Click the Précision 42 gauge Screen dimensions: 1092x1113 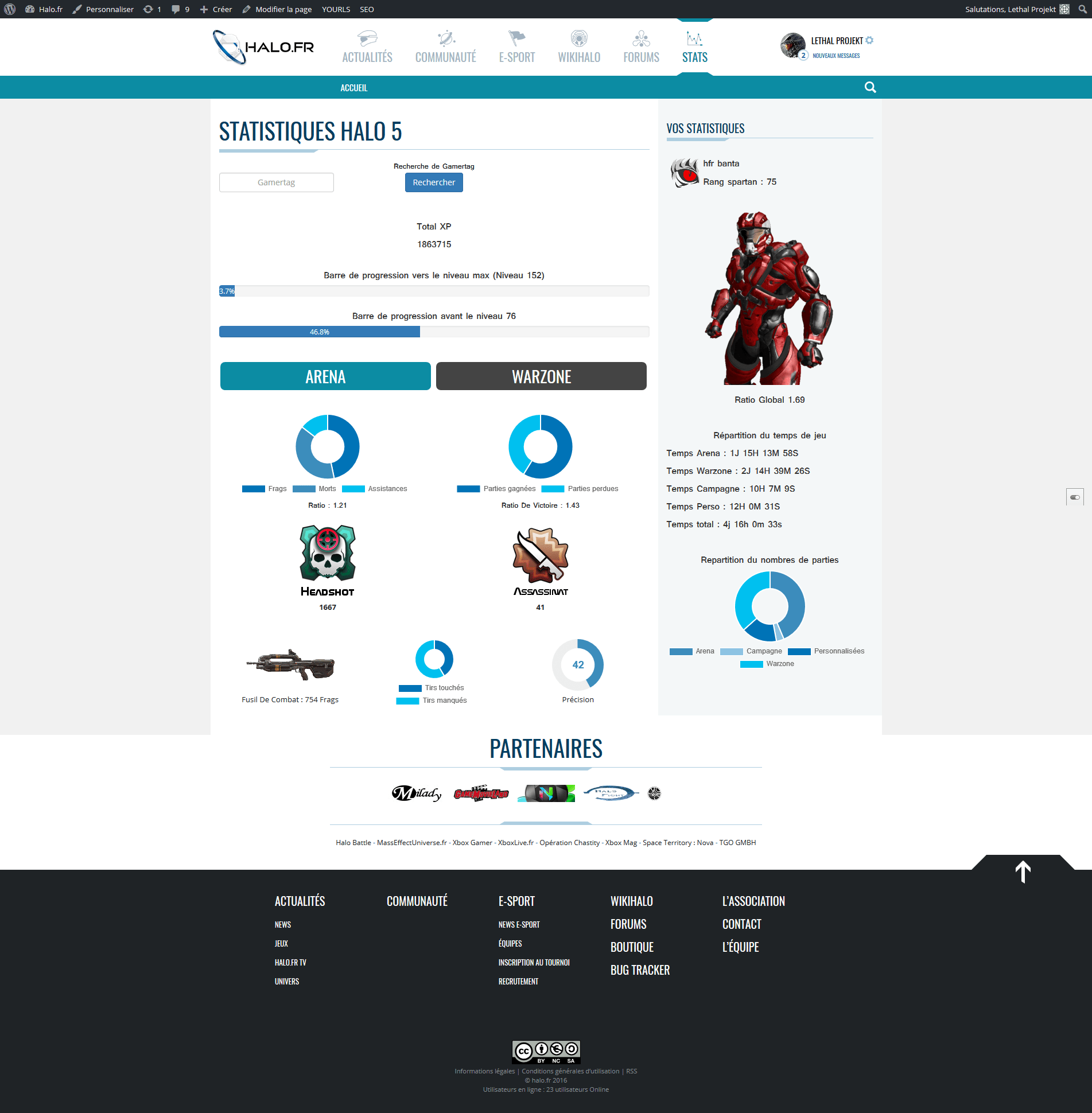578,665
